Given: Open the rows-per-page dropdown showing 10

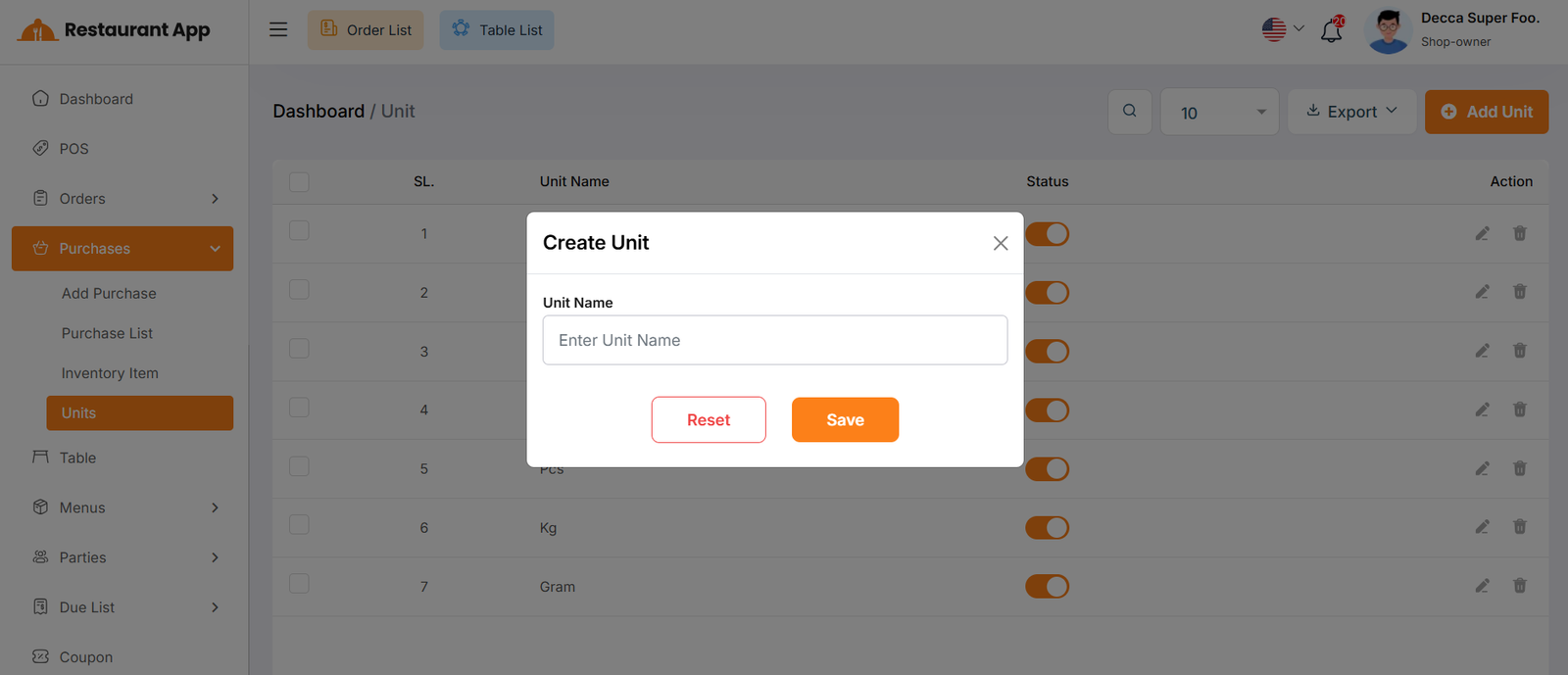Looking at the screenshot, I should (1219, 112).
